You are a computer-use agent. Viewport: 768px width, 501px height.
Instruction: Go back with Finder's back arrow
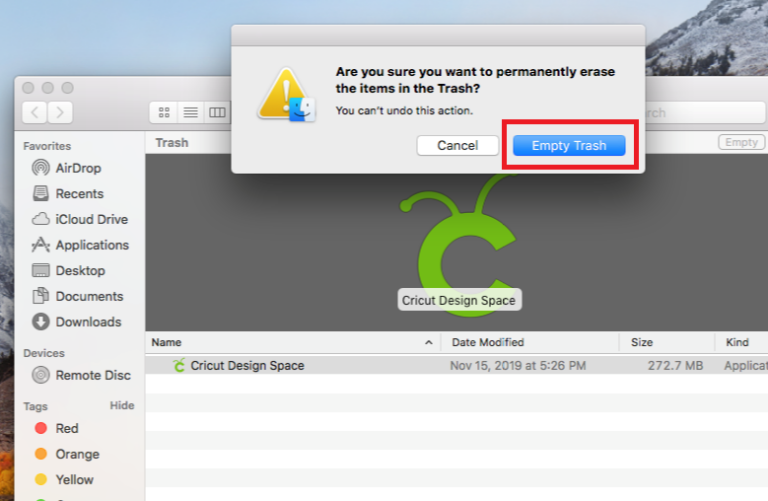point(35,113)
